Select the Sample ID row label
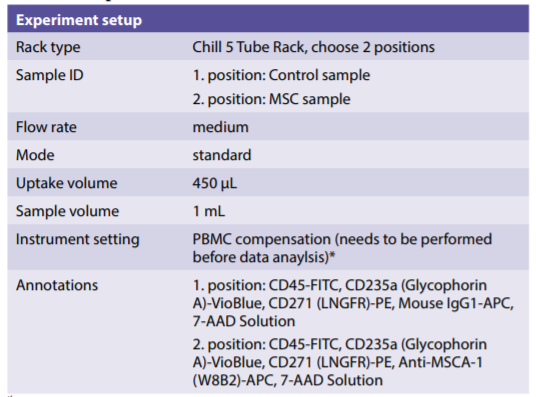This screenshot has width=536, height=397. coord(50,75)
